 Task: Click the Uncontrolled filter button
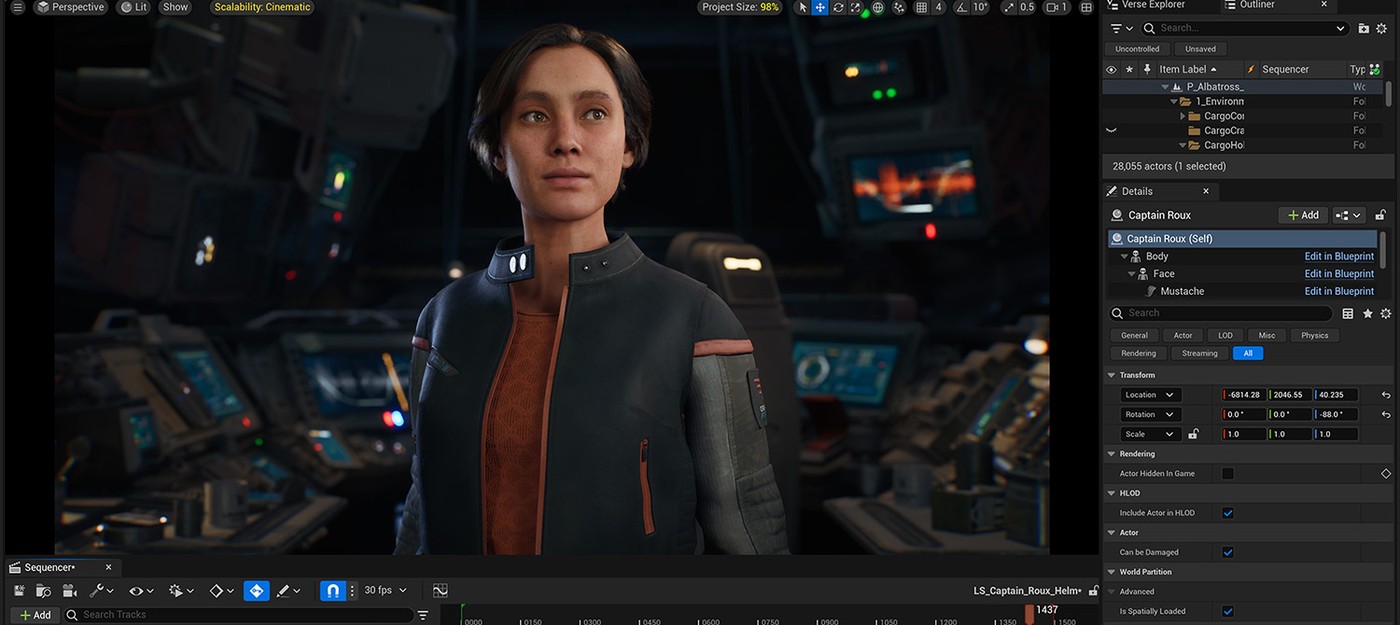1137,49
